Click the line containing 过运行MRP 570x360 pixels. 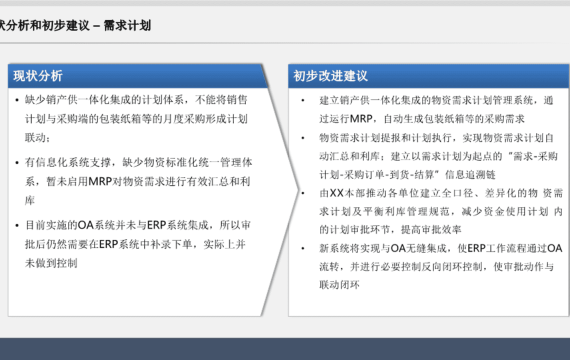[x=422, y=119]
